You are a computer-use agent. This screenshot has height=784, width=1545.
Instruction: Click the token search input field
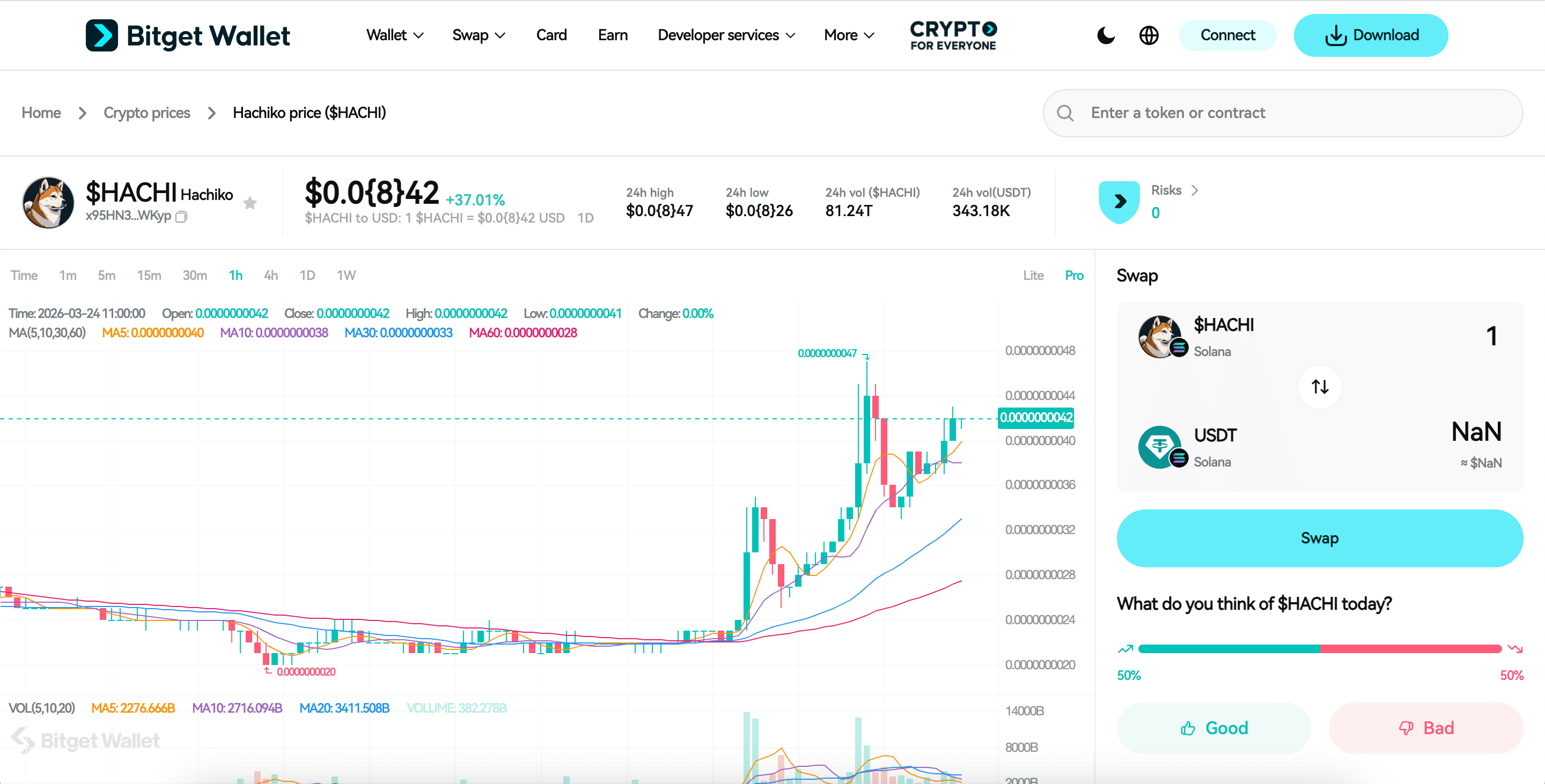pos(1260,113)
